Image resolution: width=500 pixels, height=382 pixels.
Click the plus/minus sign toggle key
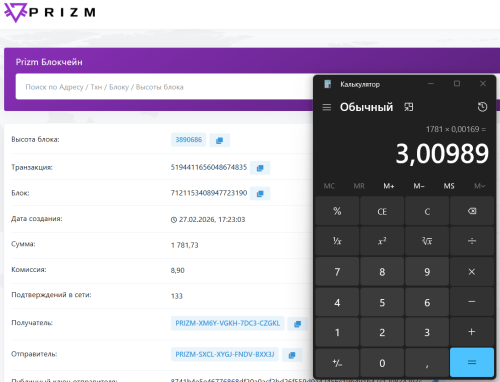click(337, 362)
